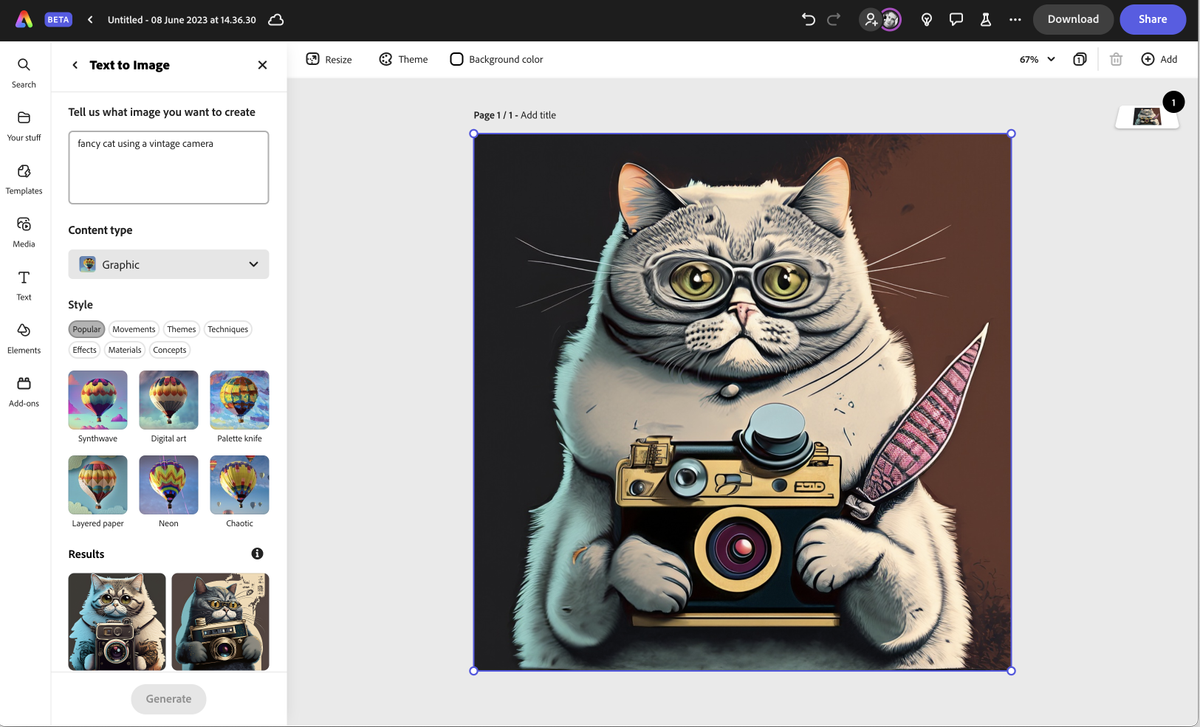Select the first cat result thumbnail
The image size is (1200, 727).
pyautogui.click(x=116, y=621)
